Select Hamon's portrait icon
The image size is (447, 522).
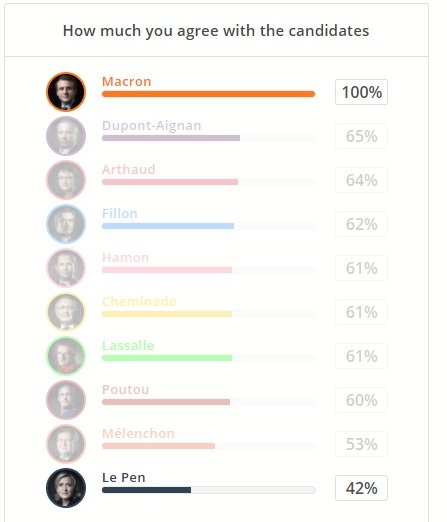click(66, 268)
